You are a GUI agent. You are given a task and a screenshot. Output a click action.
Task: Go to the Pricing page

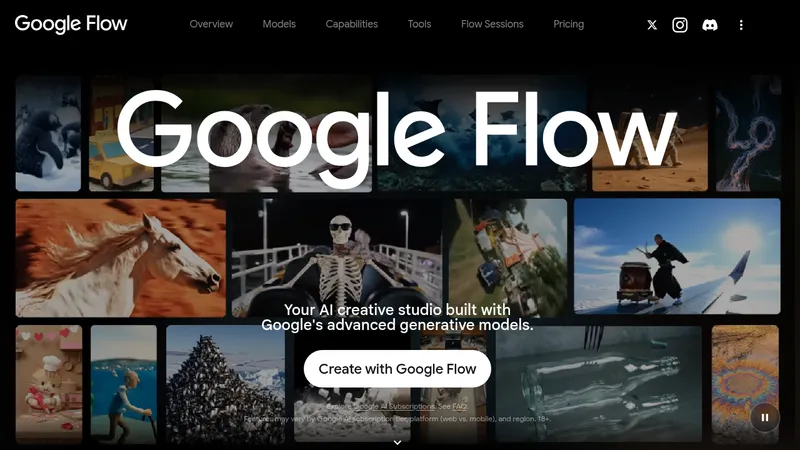[568, 24]
